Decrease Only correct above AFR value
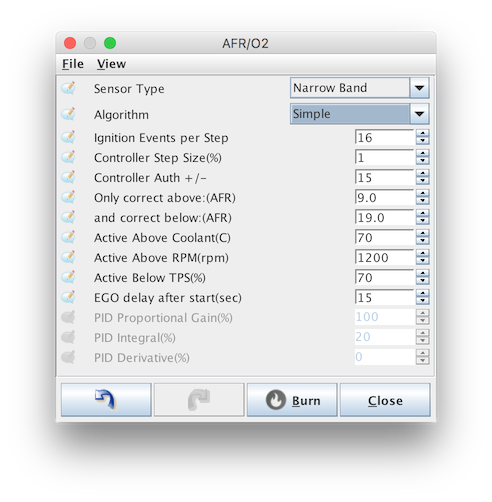Viewport: 492px width, 502px height. pyautogui.click(x=422, y=201)
